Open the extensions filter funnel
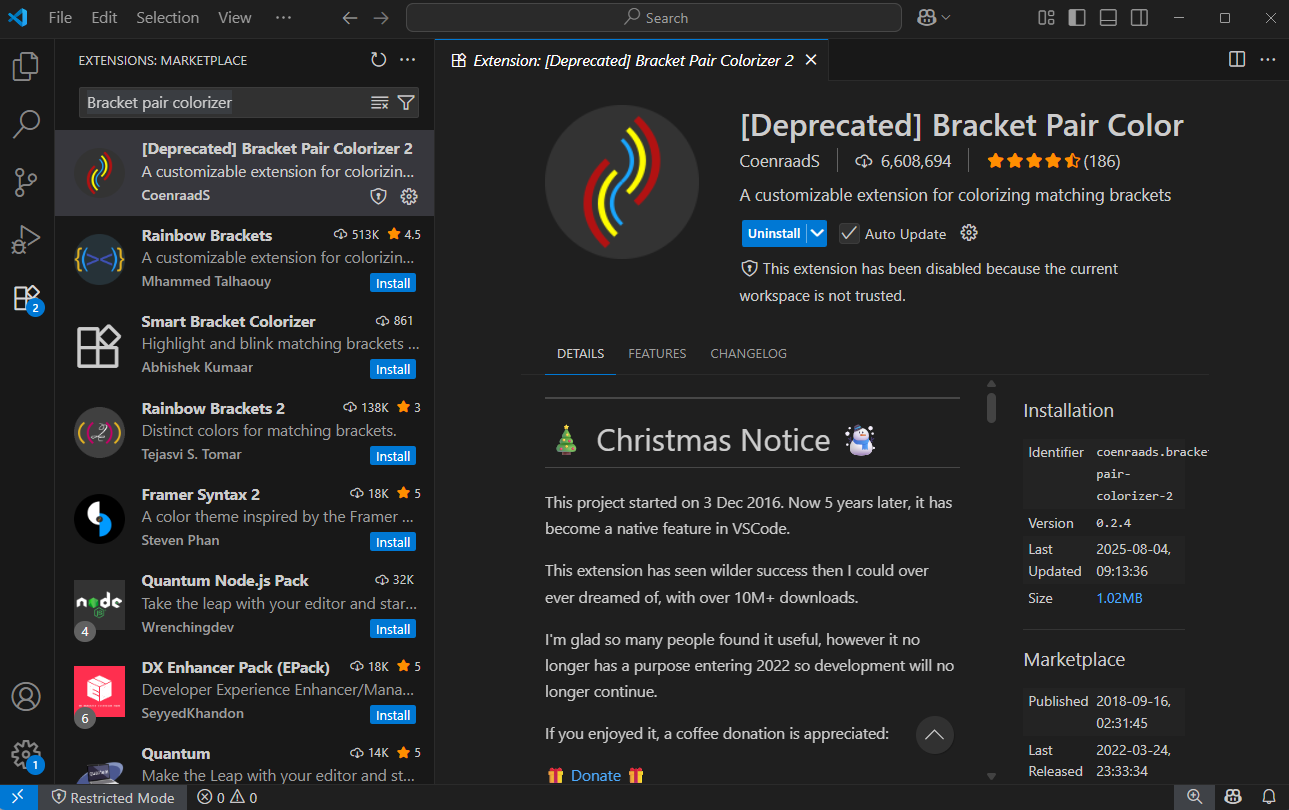1289x810 pixels. [x=406, y=102]
